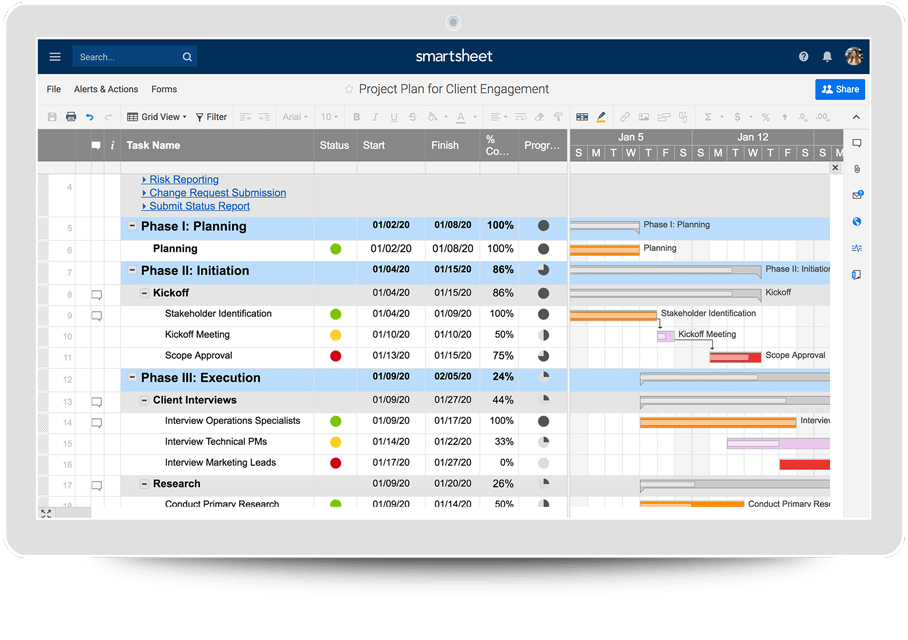Open the Alerts & Actions menu
Image resolution: width=908 pixels, height=640 pixels.
click(105, 89)
